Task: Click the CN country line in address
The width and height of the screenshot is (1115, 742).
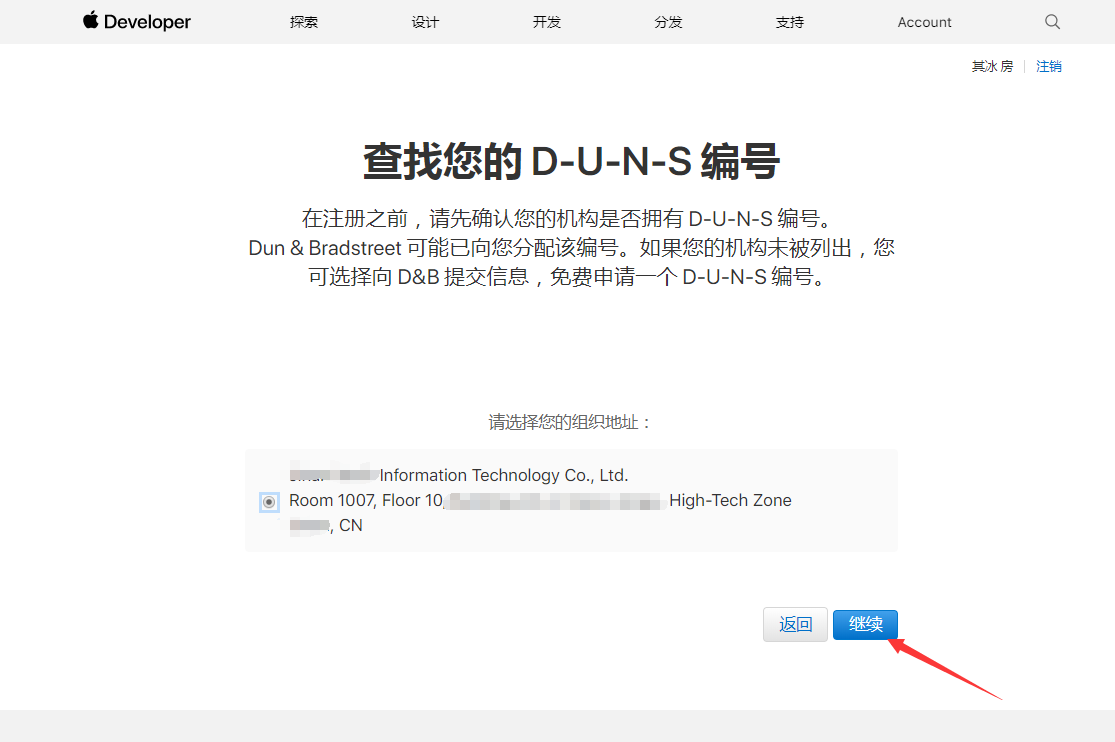Action: click(x=350, y=525)
